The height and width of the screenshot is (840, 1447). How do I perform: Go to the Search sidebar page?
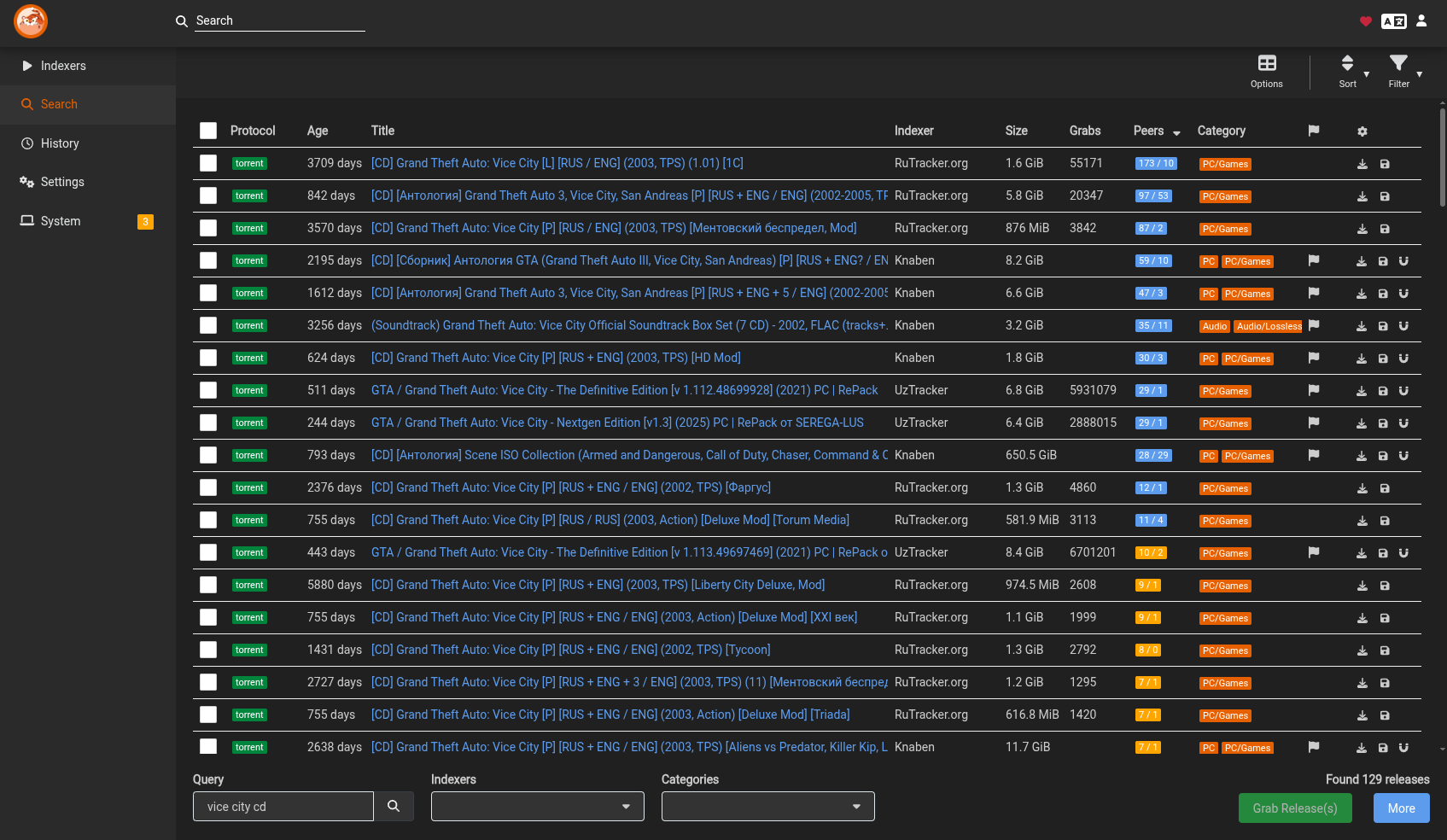click(88, 104)
